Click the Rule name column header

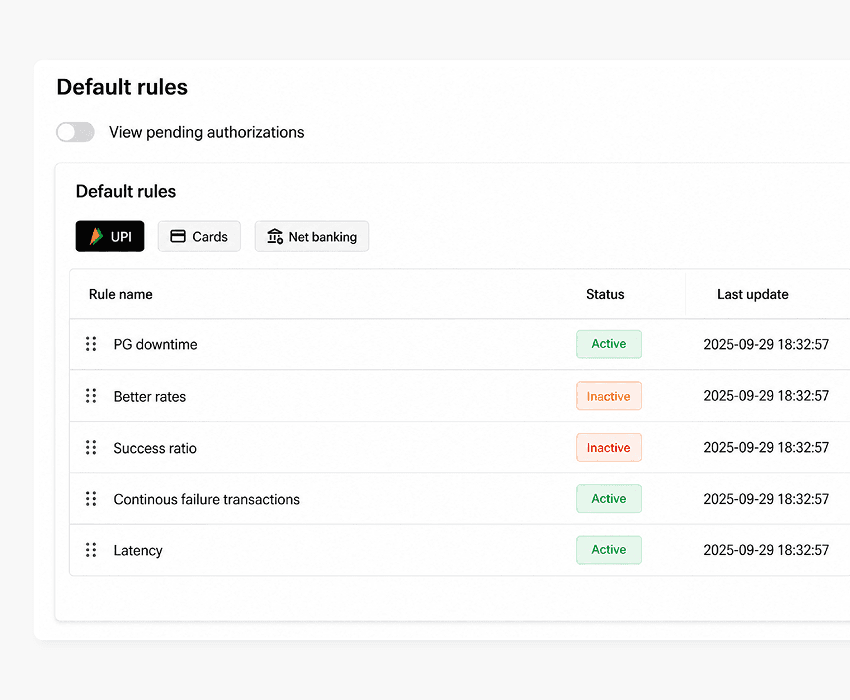[120, 294]
